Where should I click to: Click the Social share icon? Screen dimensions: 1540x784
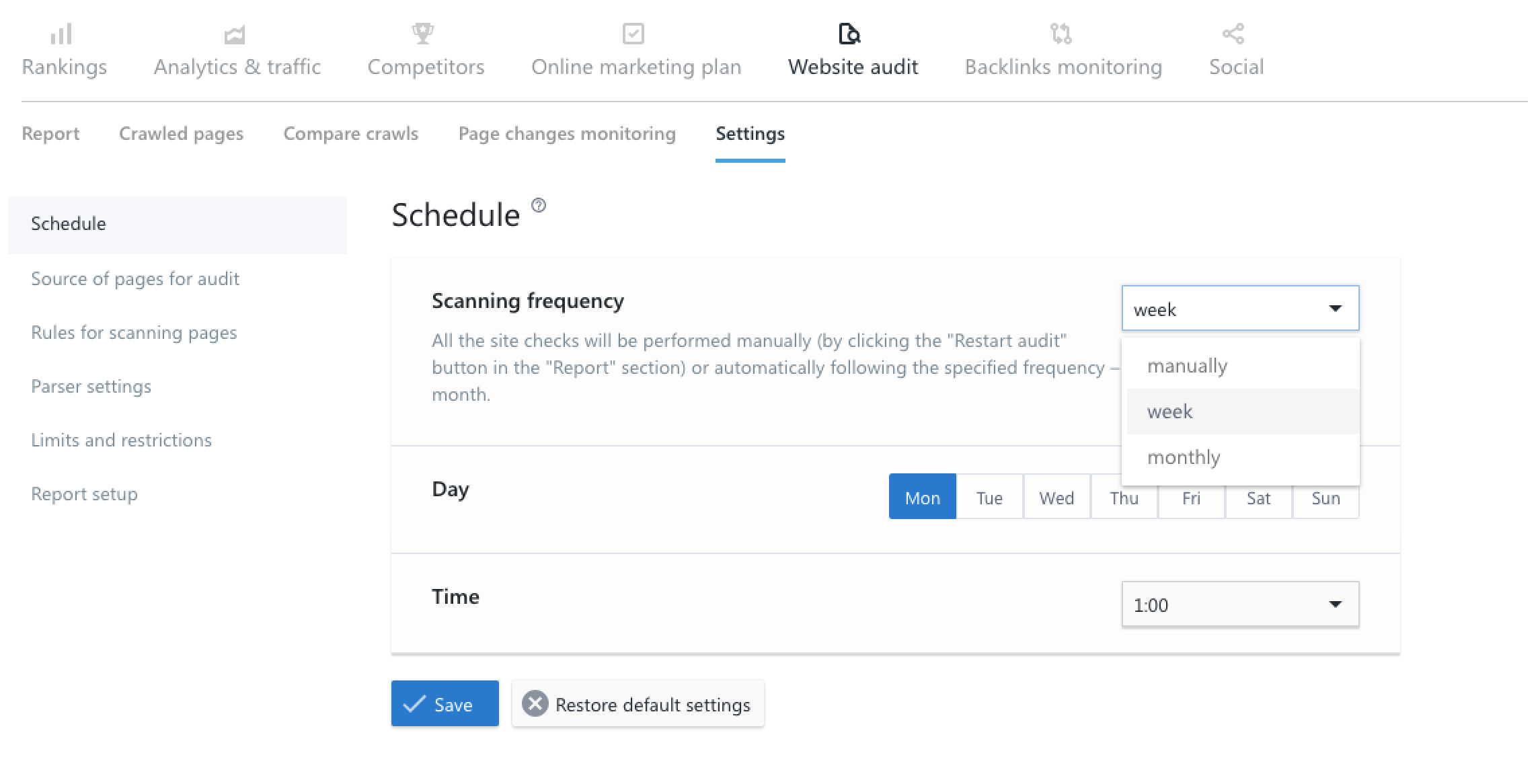[1233, 33]
